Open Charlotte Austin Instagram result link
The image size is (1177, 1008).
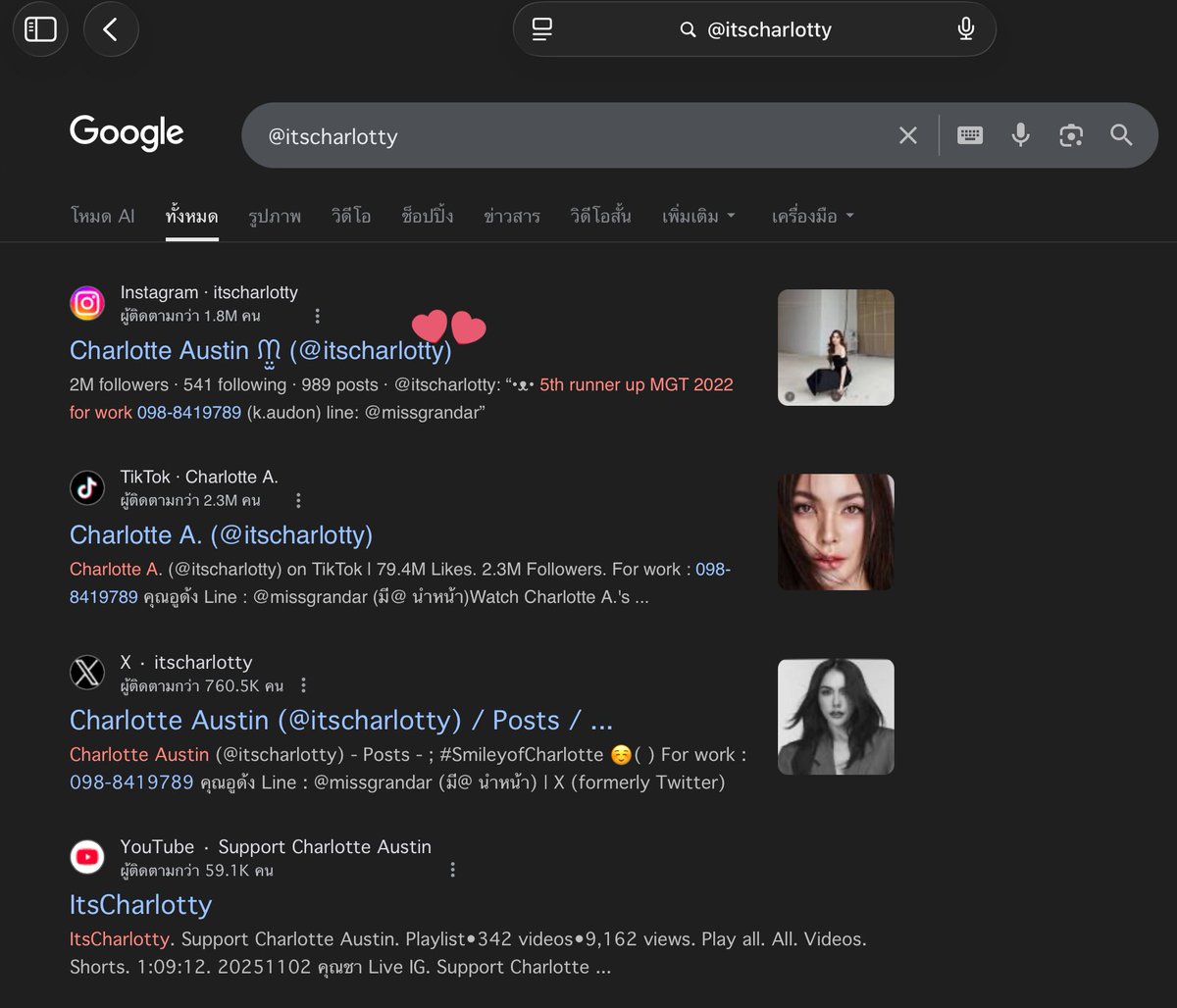point(261,350)
